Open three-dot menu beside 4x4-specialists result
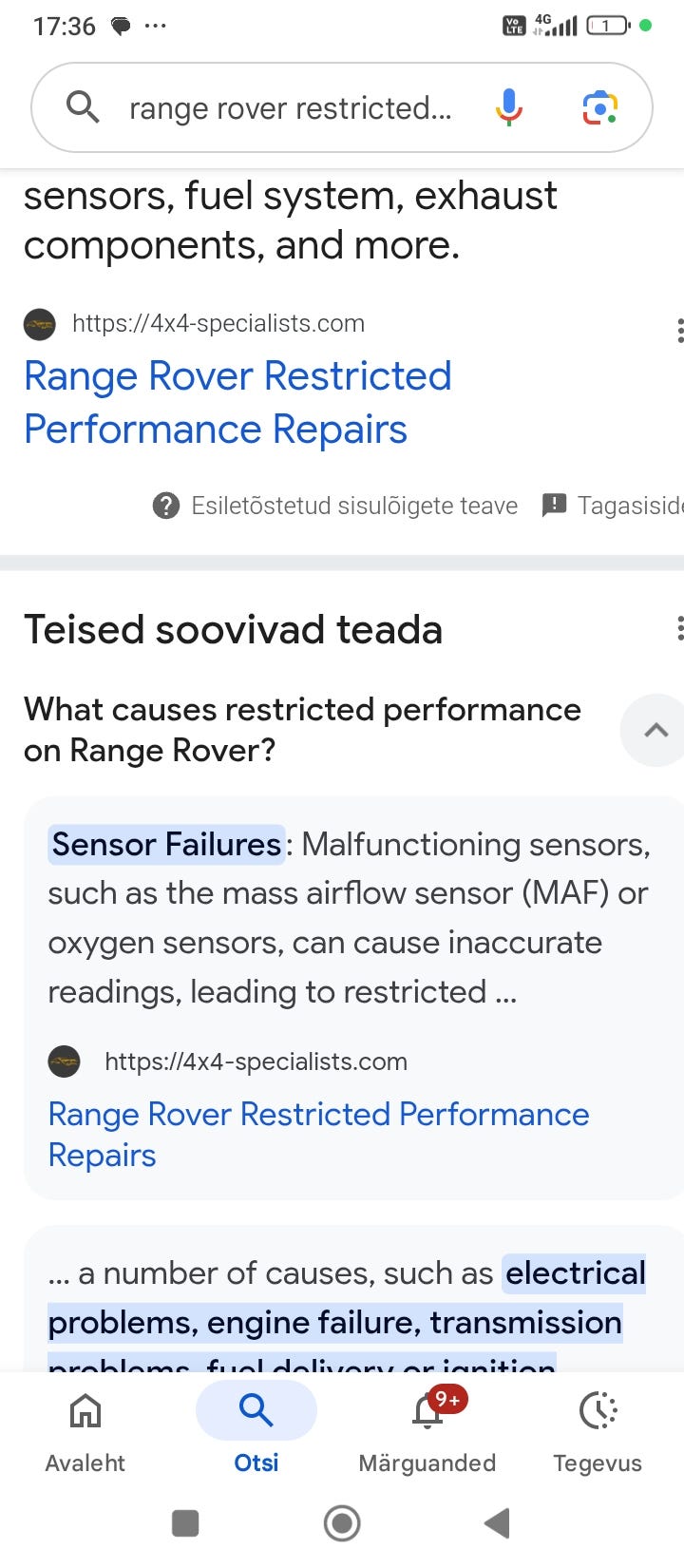Viewport: 684px width, 1568px height. click(678, 331)
